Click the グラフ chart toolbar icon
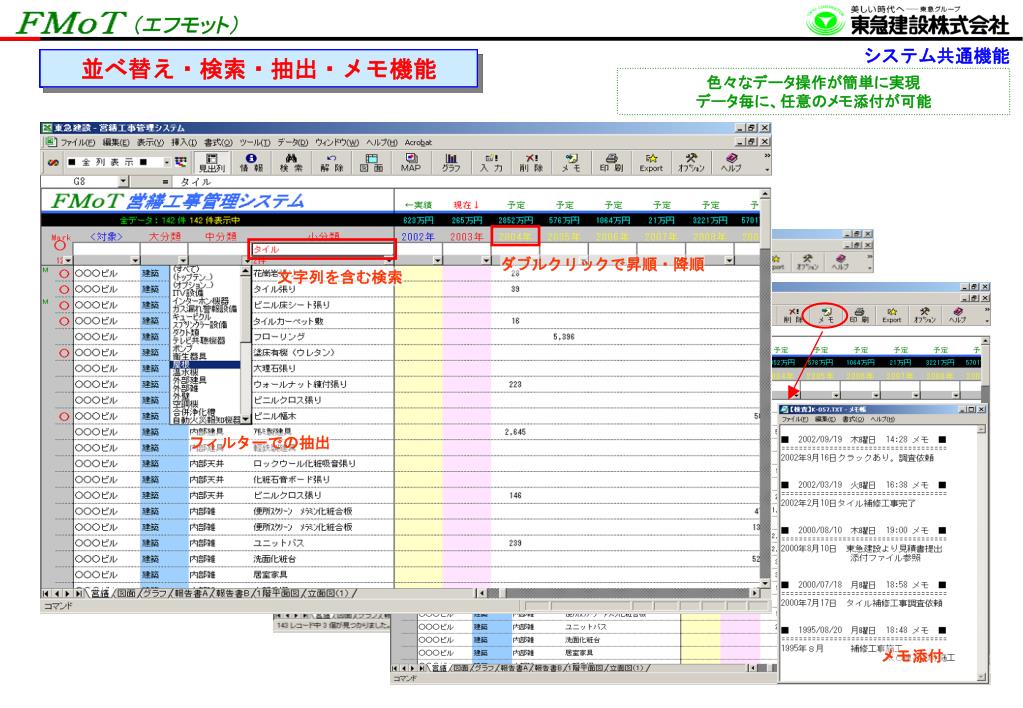 click(451, 162)
